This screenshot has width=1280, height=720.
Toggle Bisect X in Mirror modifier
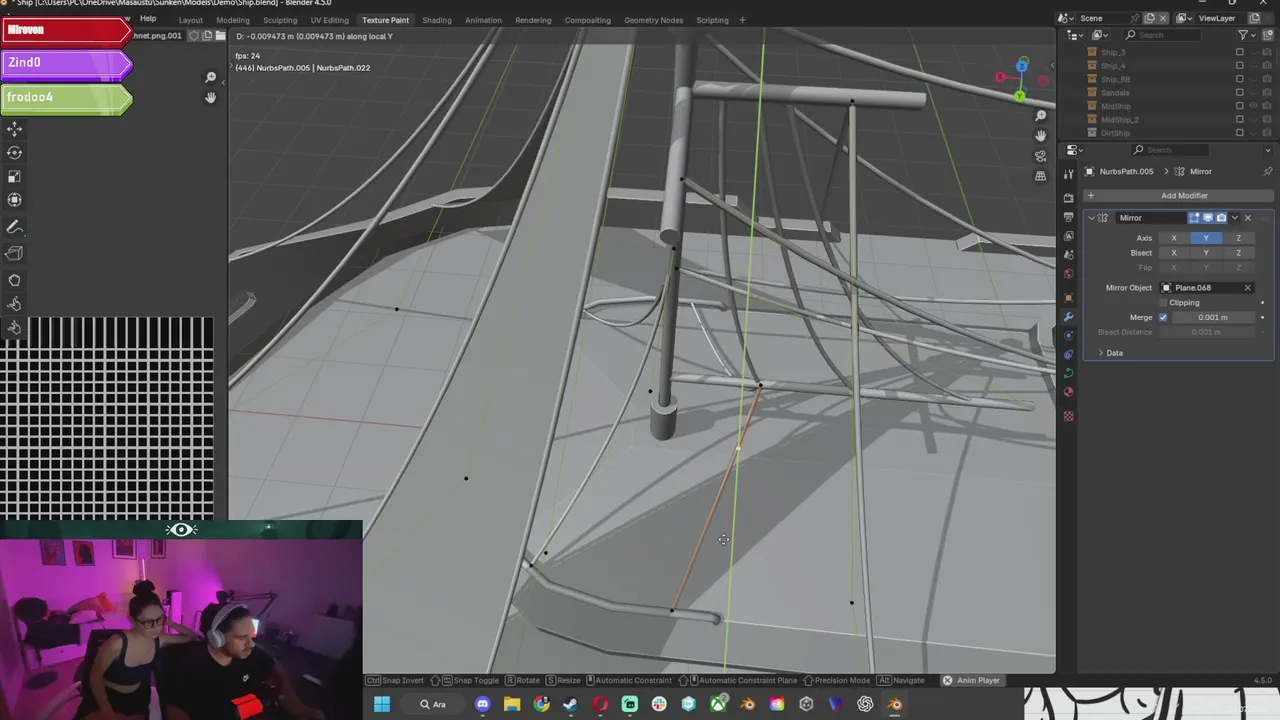pos(1174,253)
